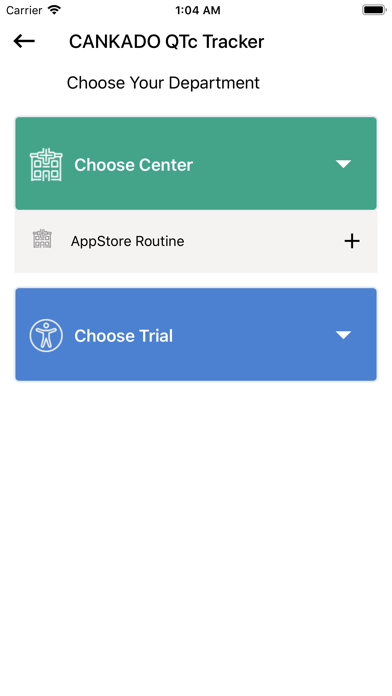
Task: Click the hospital building icon in green panel
Action: pyautogui.click(x=46, y=165)
